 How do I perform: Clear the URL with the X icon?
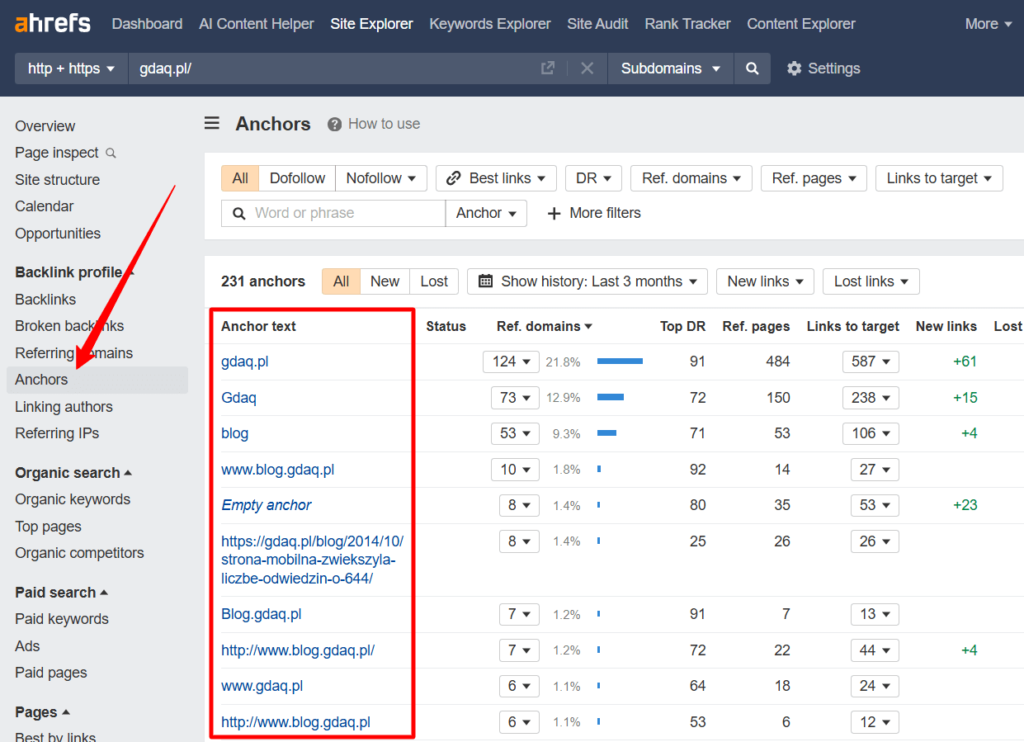click(587, 69)
